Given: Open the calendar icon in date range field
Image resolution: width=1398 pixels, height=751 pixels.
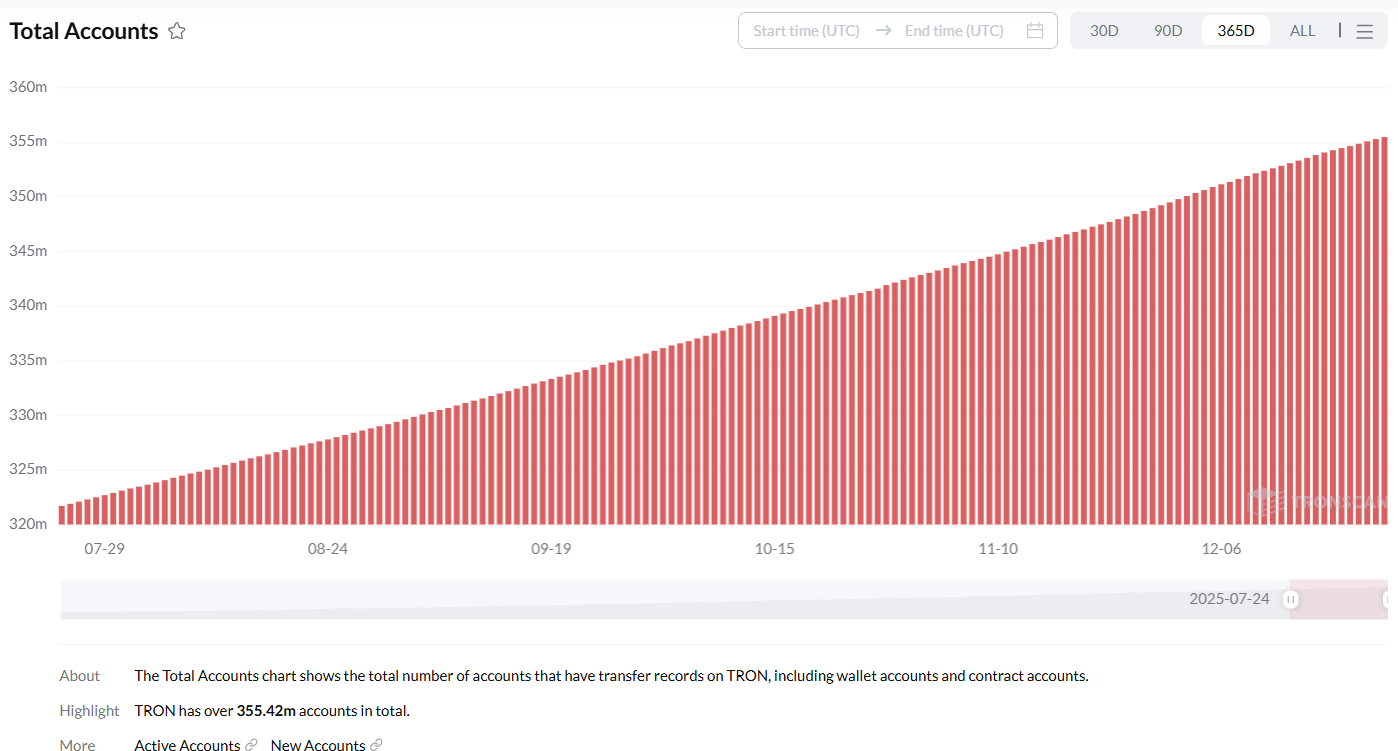Looking at the screenshot, I should click(x=1035, y=31).
